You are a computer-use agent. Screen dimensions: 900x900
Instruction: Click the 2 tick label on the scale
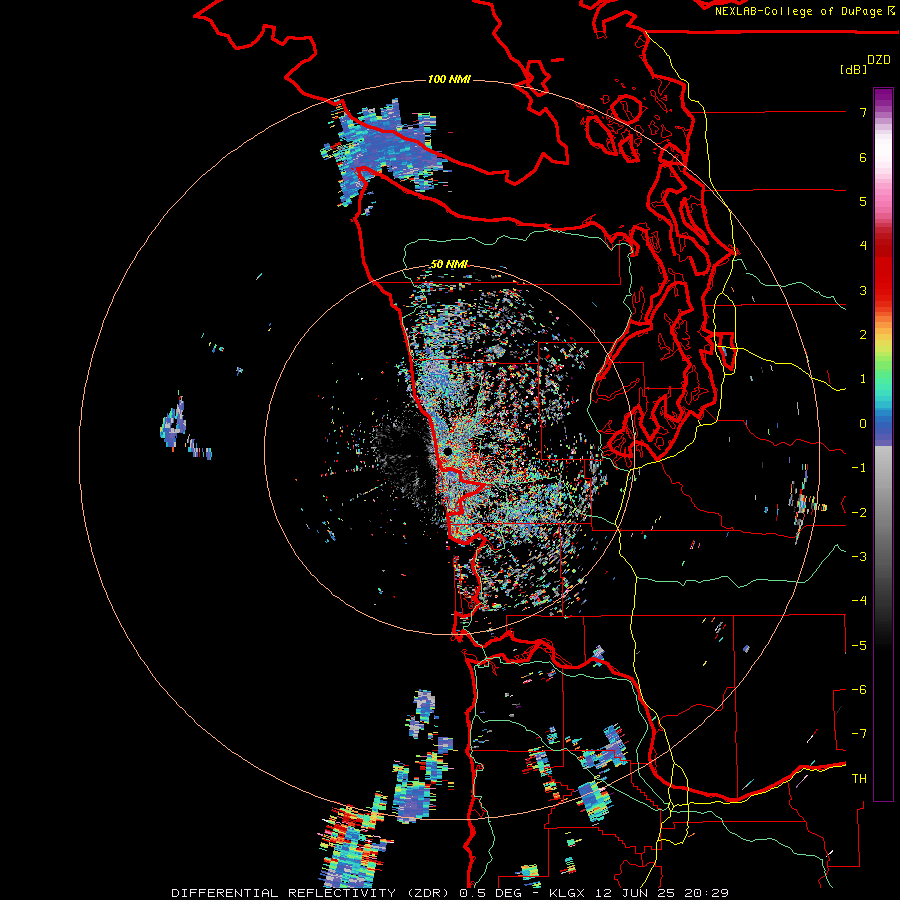click(x=863, y=335)
